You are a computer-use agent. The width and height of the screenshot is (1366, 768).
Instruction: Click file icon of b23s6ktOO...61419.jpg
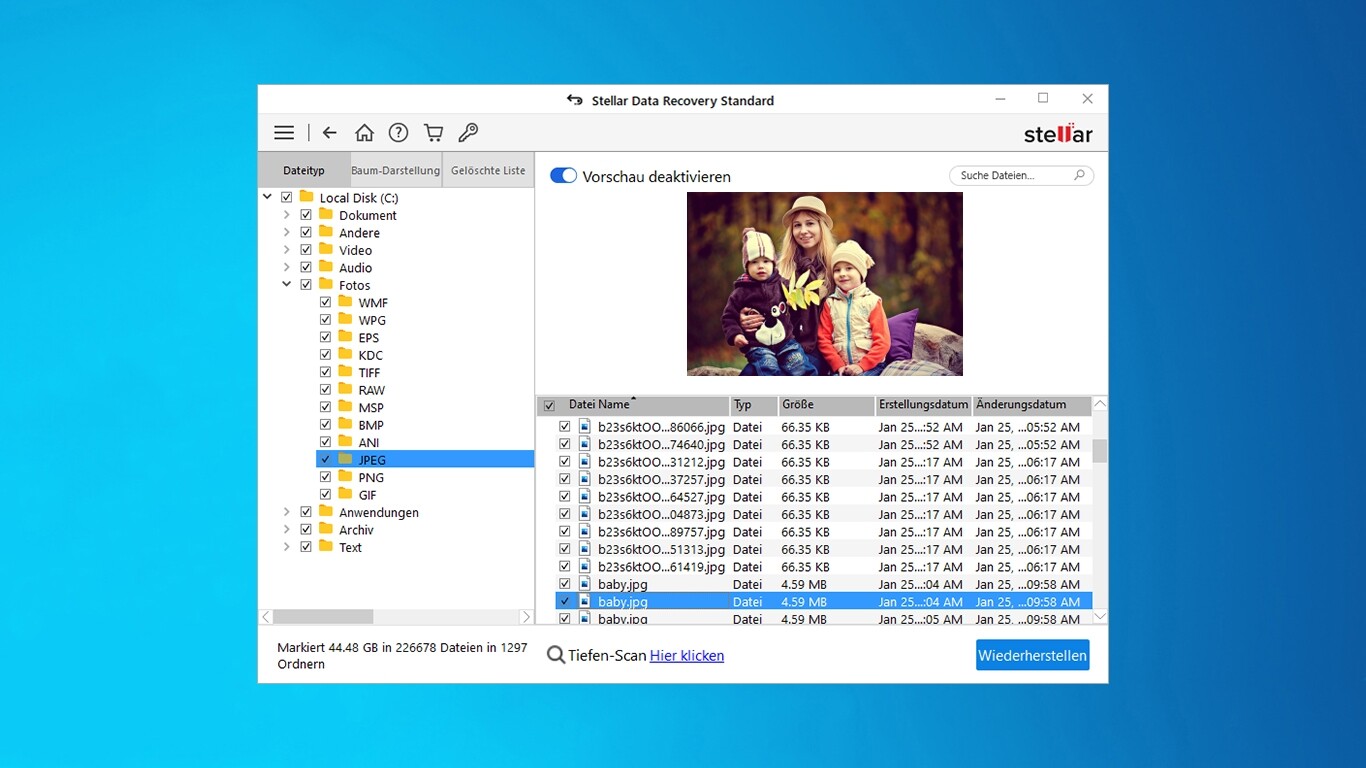click(585, 567)
